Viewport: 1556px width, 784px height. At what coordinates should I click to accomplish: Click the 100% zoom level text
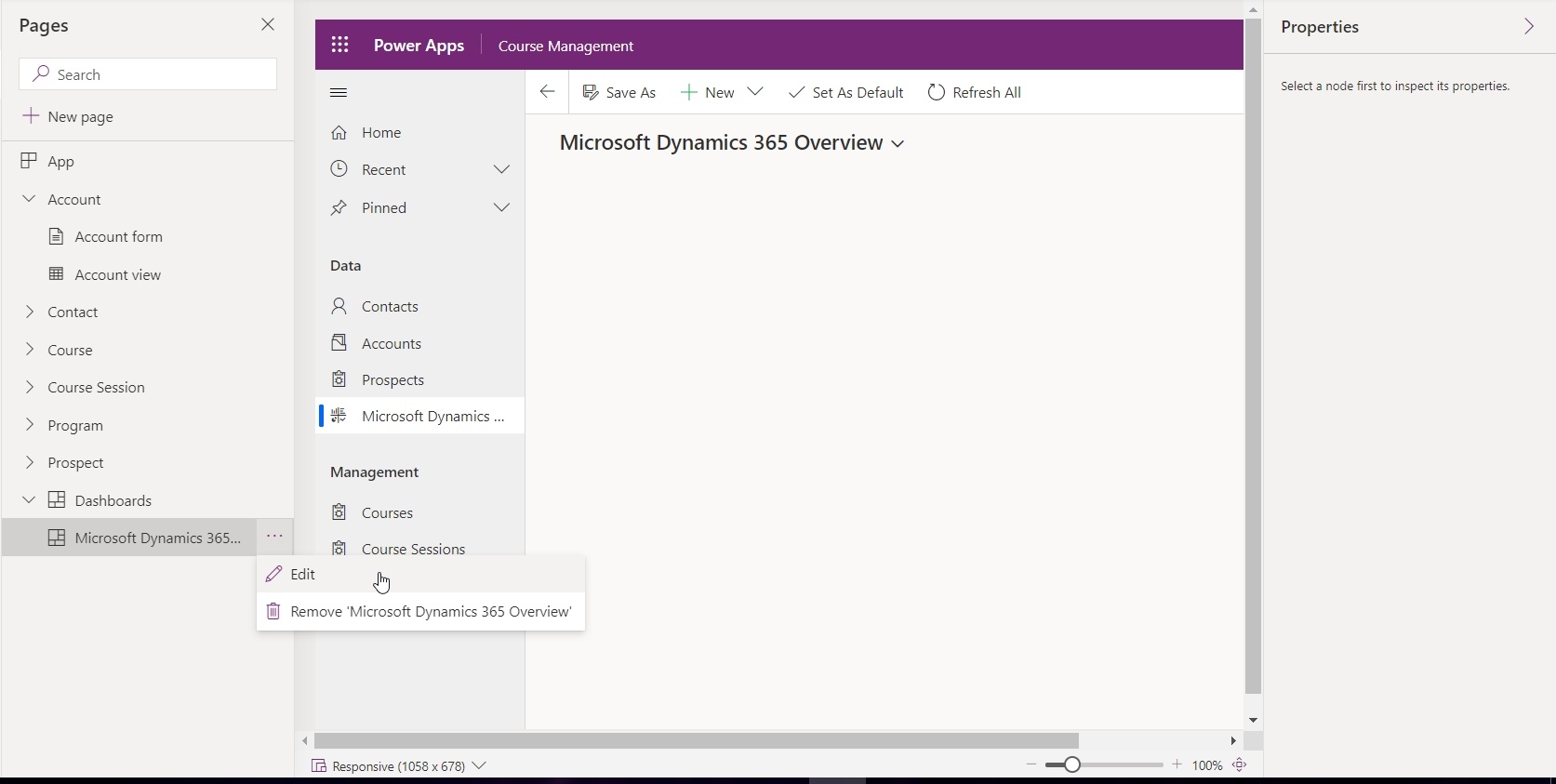[x=1206, y=765]
